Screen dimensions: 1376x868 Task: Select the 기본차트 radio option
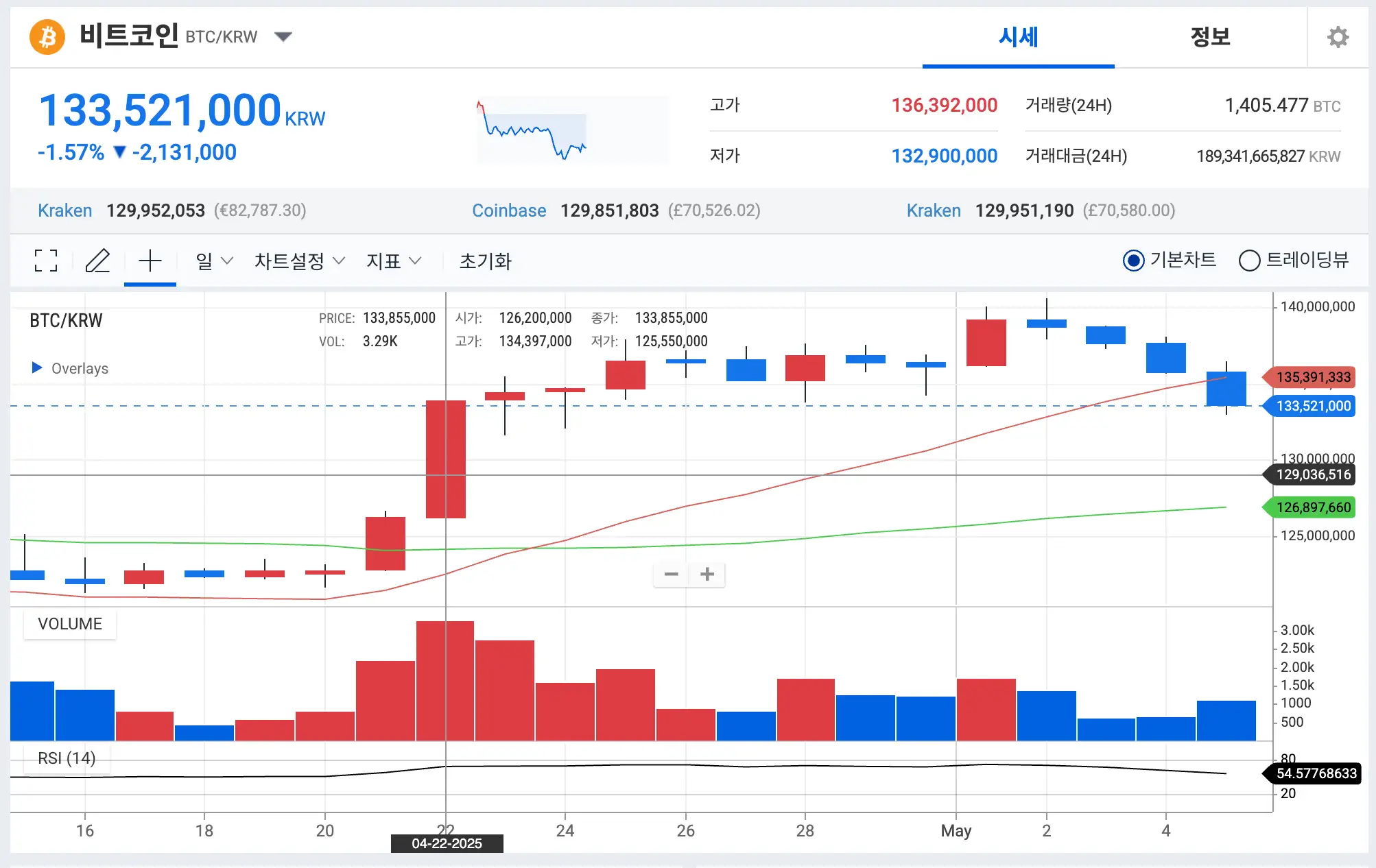coord(1134,261)
